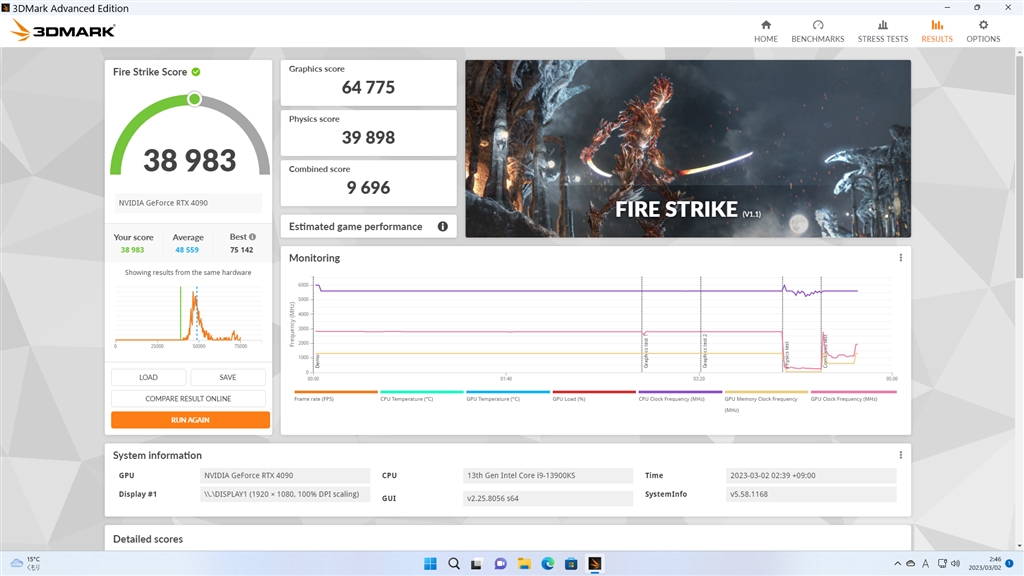Image resolution: width=1024 pixels, height=576 pixels.
Task: Click the LOAD button
Action: (148, 377)
